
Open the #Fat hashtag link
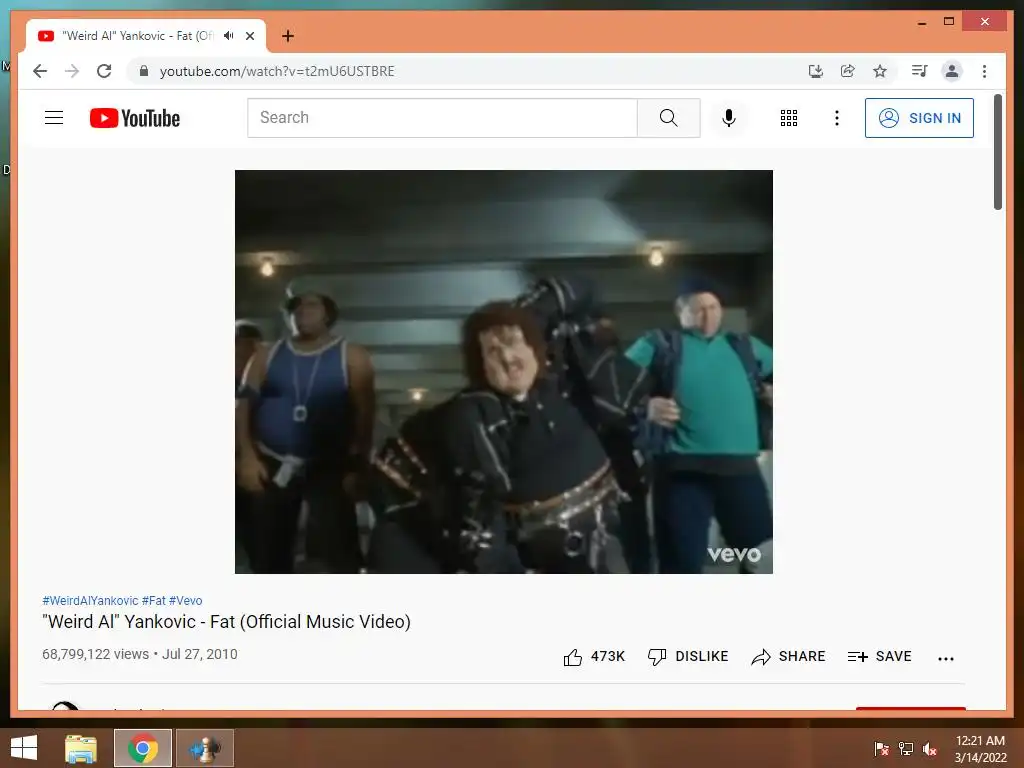[153, 601]
